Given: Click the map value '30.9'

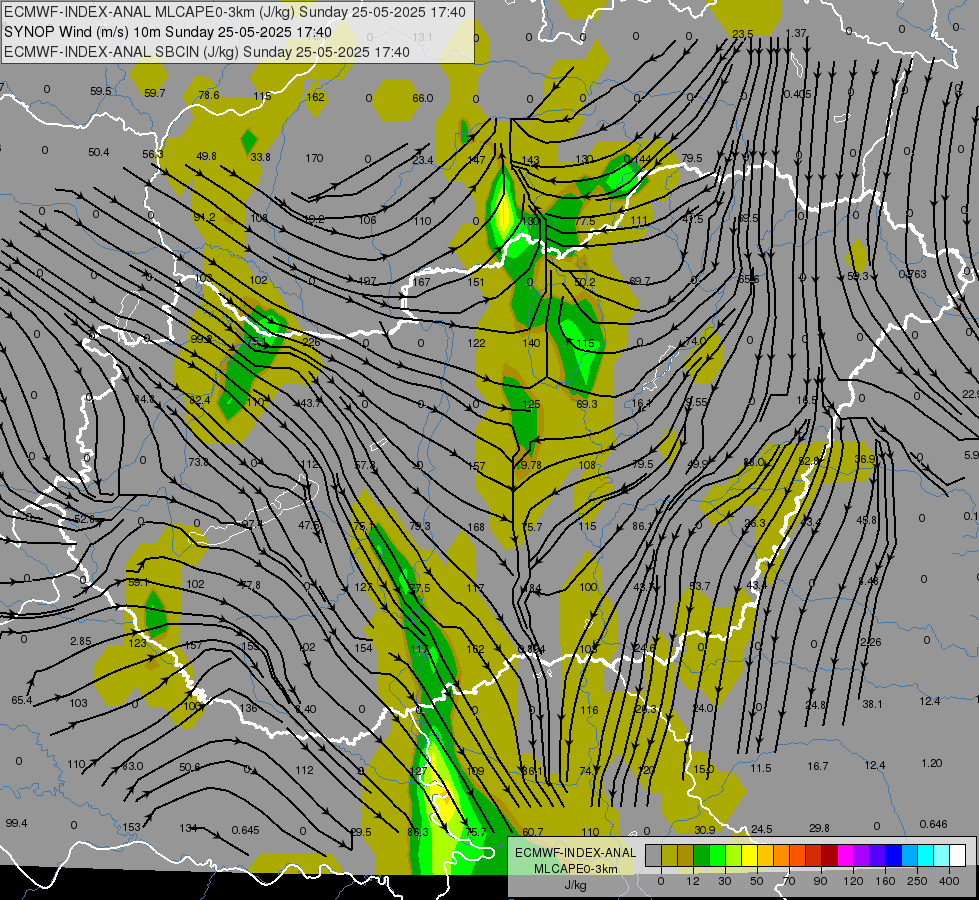Looking at the screenshot, I should click(x=704, y=830).
